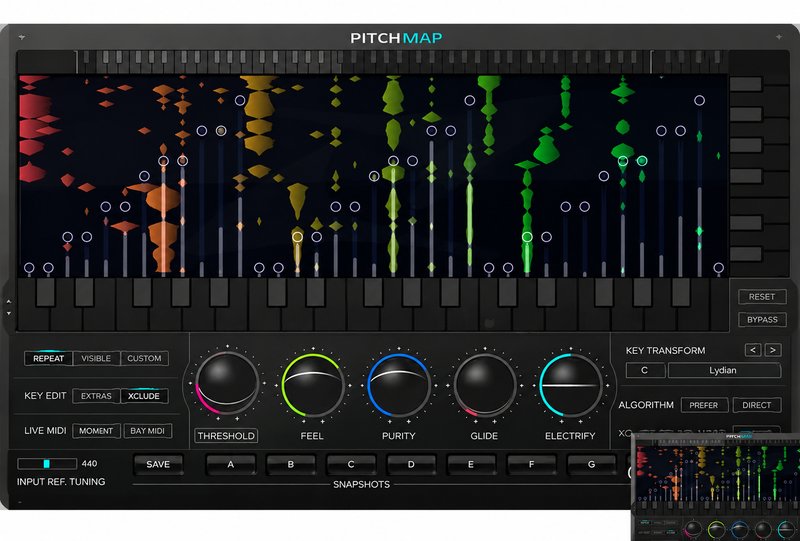This screenshot has height=541, width=800.
Task: Shift the keyboard view down with the down arrow
Action: tap(9, 313)
